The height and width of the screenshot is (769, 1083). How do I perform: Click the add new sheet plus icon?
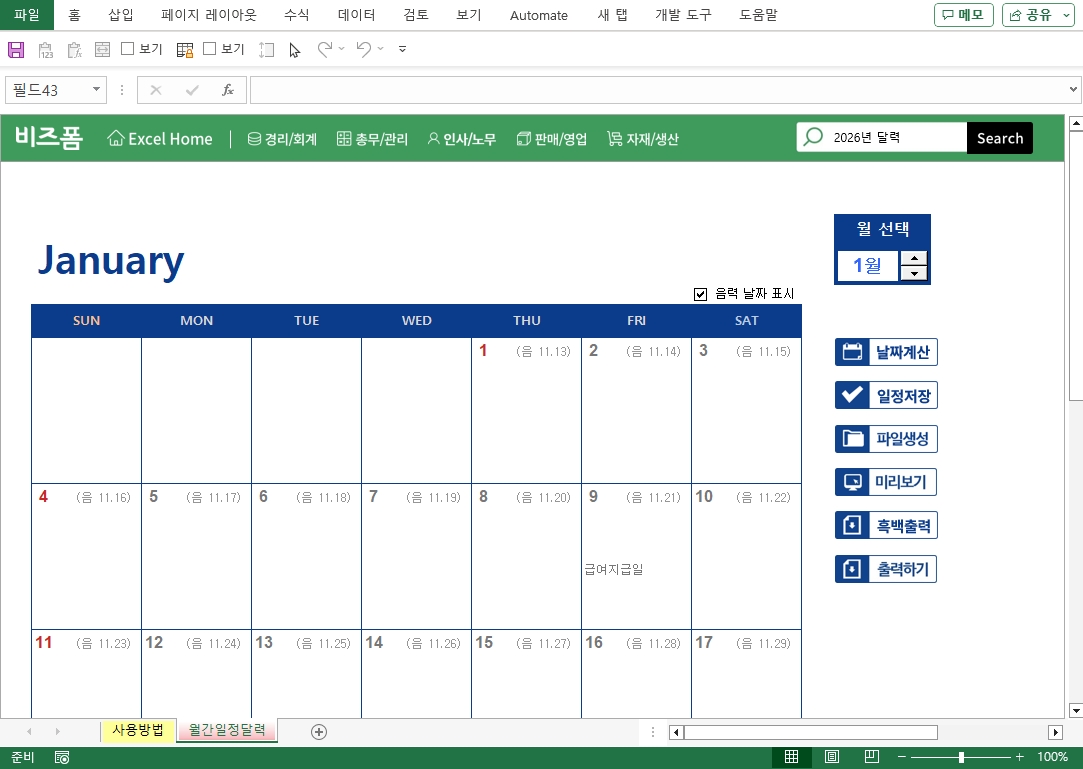point(319,732)
